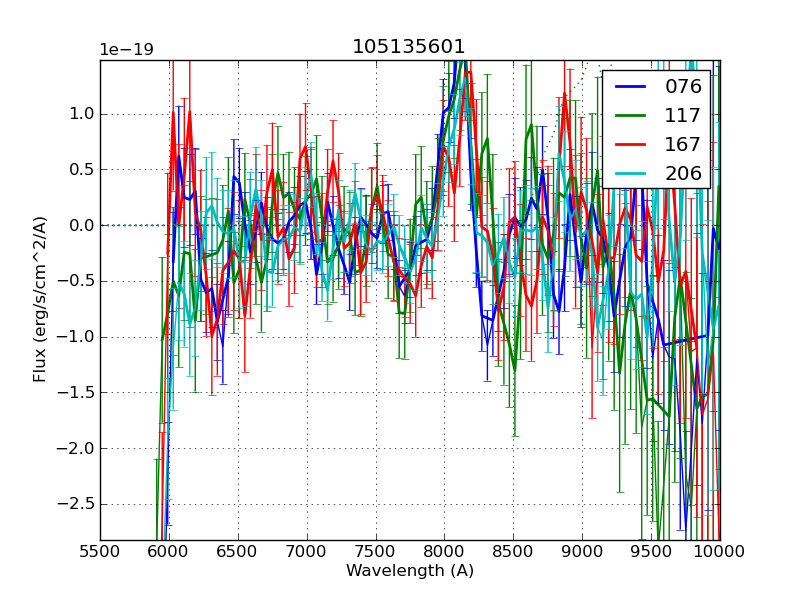Click the 5500 x-axis tick label
800x600 pixels.
tap(100, 550)
